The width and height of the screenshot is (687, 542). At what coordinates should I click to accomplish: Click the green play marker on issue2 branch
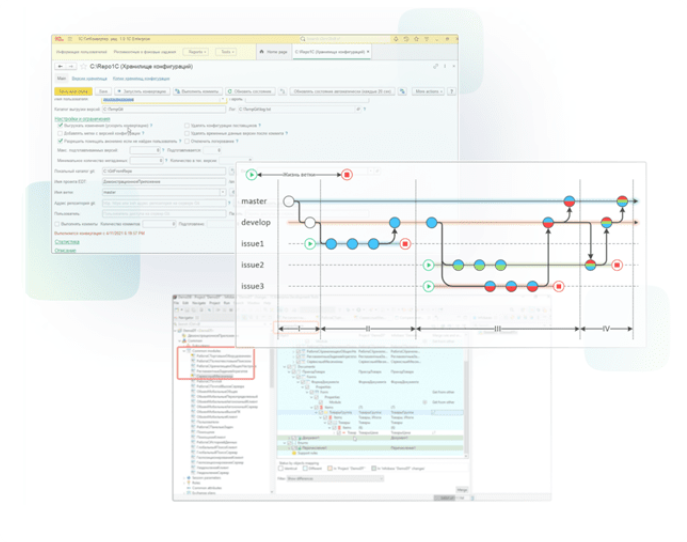tap(429, 265)
